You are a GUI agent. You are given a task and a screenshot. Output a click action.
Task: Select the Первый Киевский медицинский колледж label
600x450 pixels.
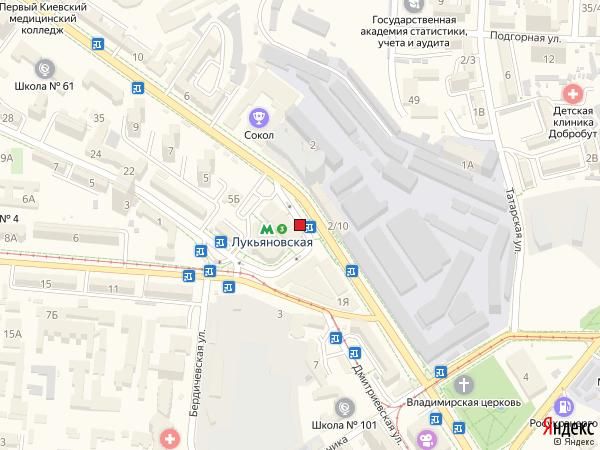[x=42, y=18]
